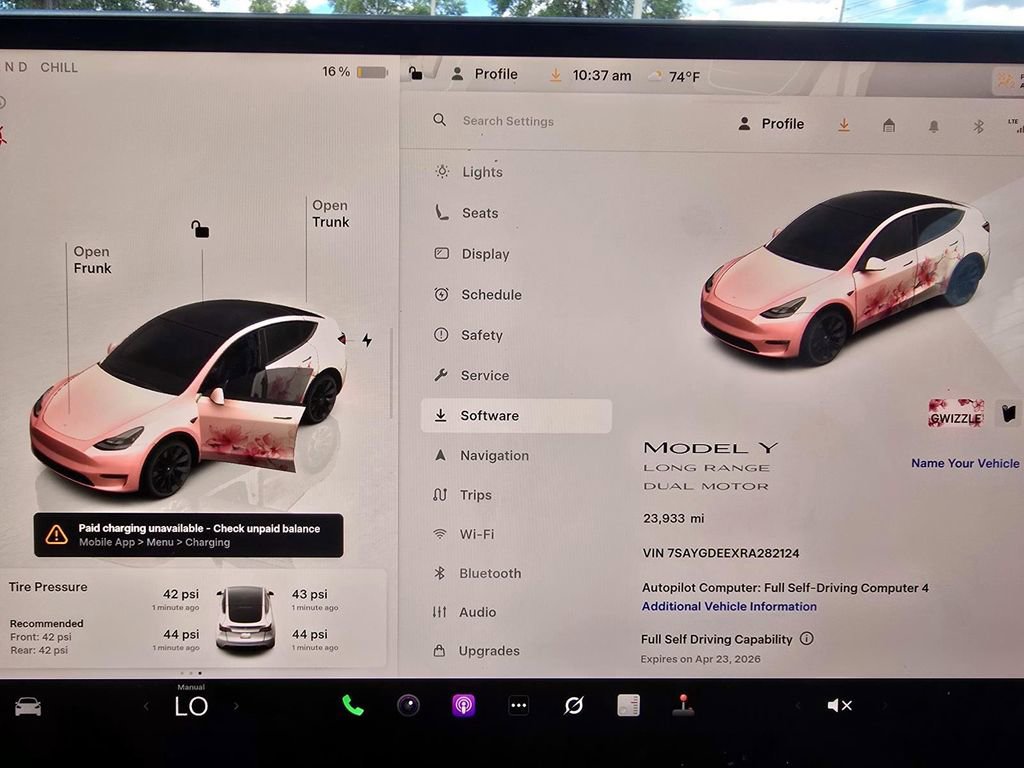Open the Safety settings menu
Viewport: 1024px width, 768px height.
[x=468, y=335]
